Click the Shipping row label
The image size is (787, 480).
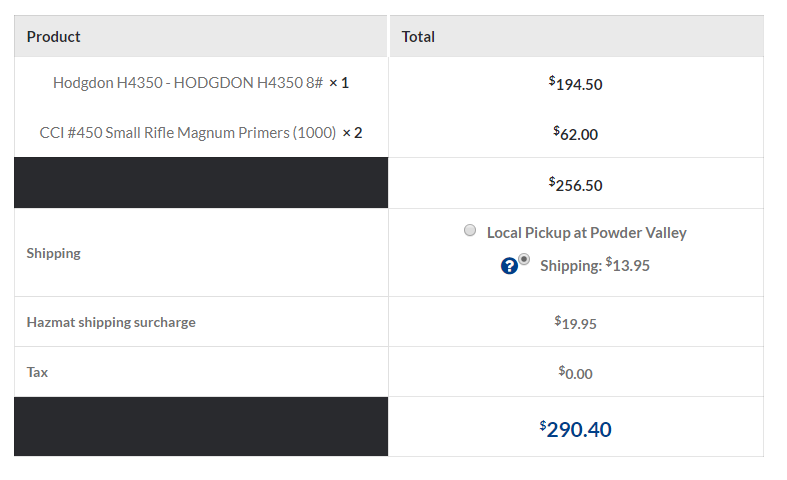(x=54, y=253)
